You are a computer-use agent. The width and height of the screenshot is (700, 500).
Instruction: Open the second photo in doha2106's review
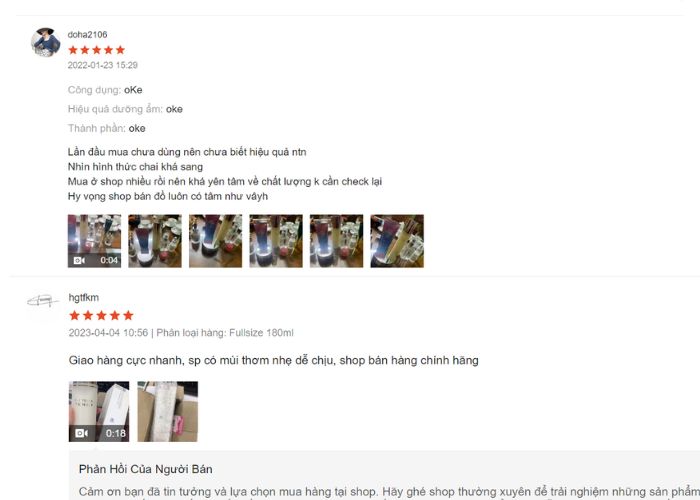point(155,241)
